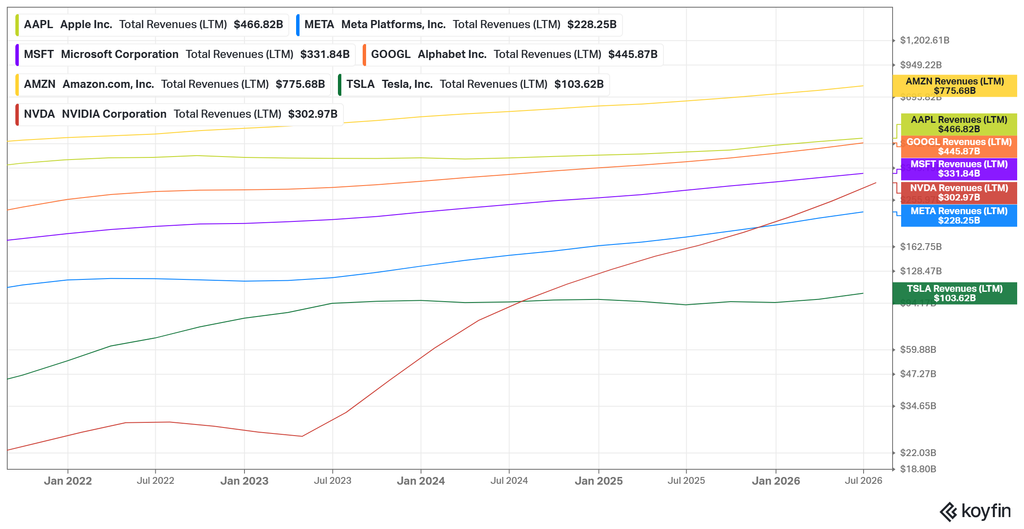Click the GOOGL Revenues (LTM) axis tag
This screenshot has height=529, width=1024.
(959, 147)
